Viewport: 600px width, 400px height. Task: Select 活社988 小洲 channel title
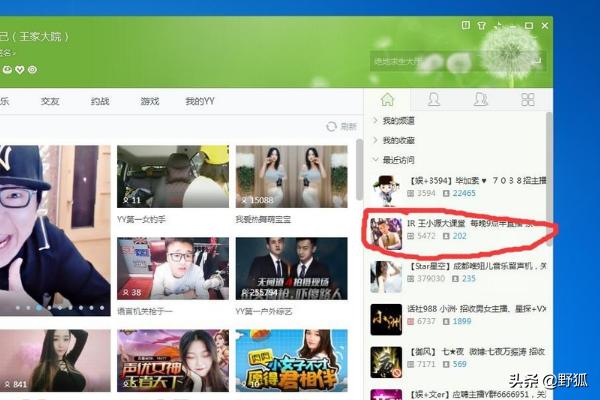477,309
